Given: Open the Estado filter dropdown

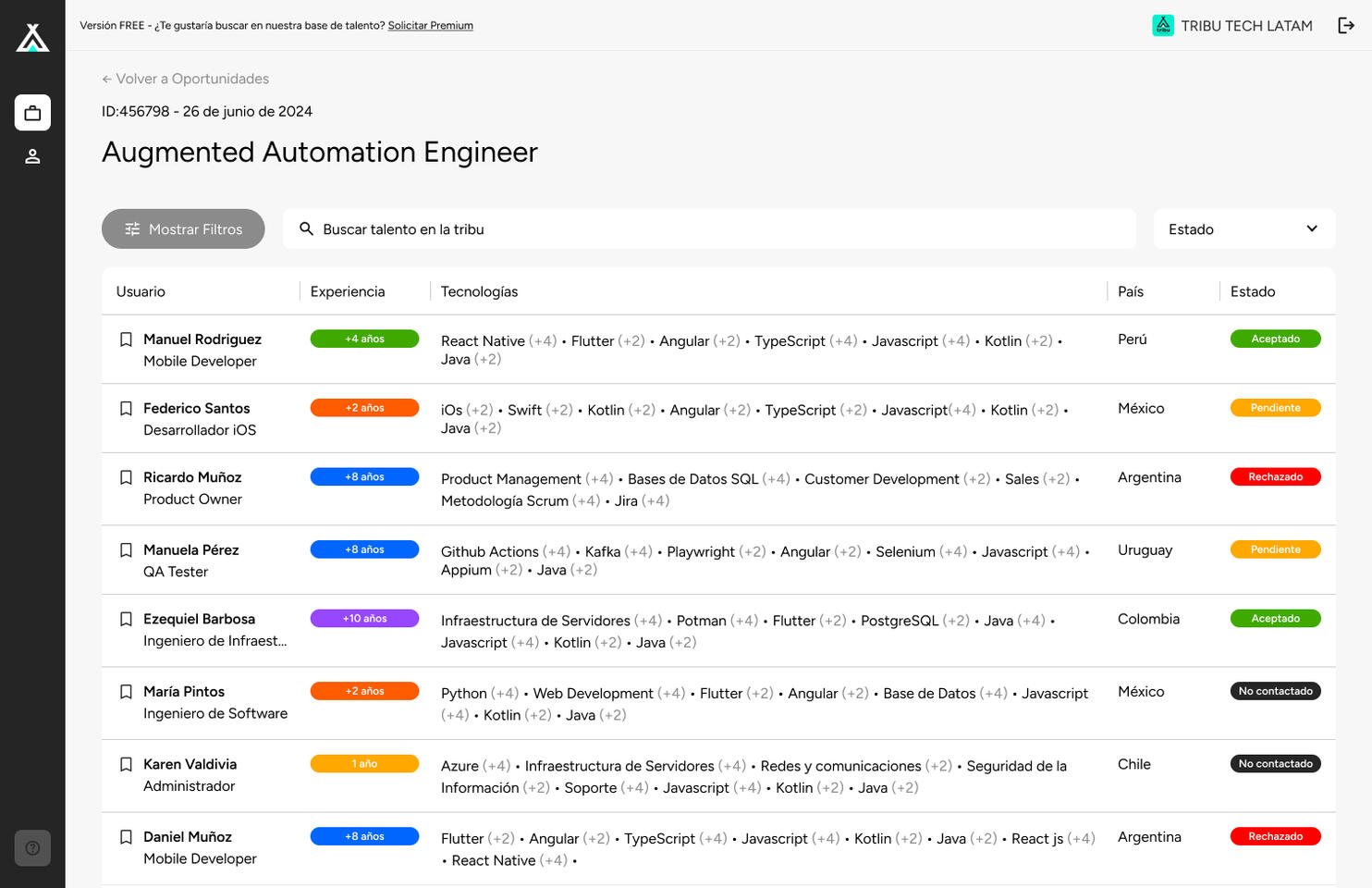Looking at the screenshot, I should [1243, 228].
